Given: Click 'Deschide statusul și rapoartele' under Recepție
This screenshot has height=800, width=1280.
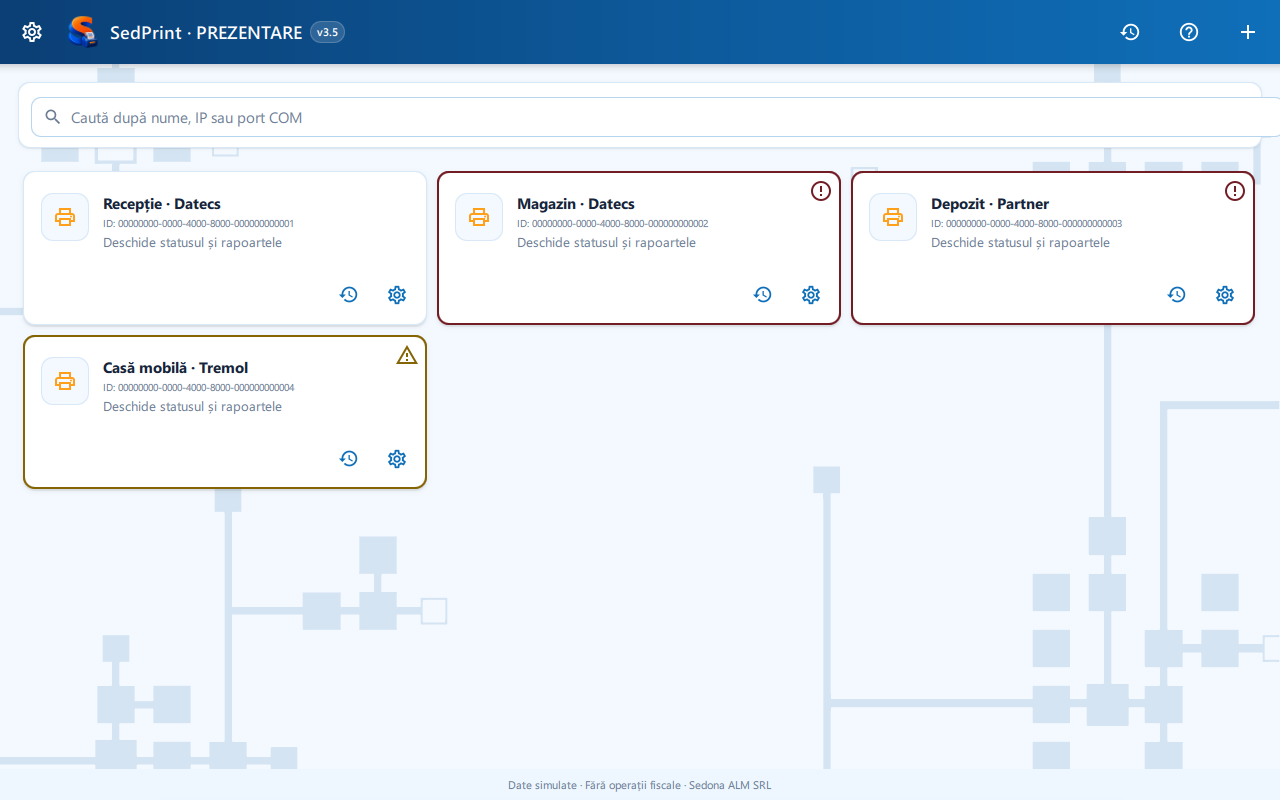Looking at the screenshot, I should point(193,243).
